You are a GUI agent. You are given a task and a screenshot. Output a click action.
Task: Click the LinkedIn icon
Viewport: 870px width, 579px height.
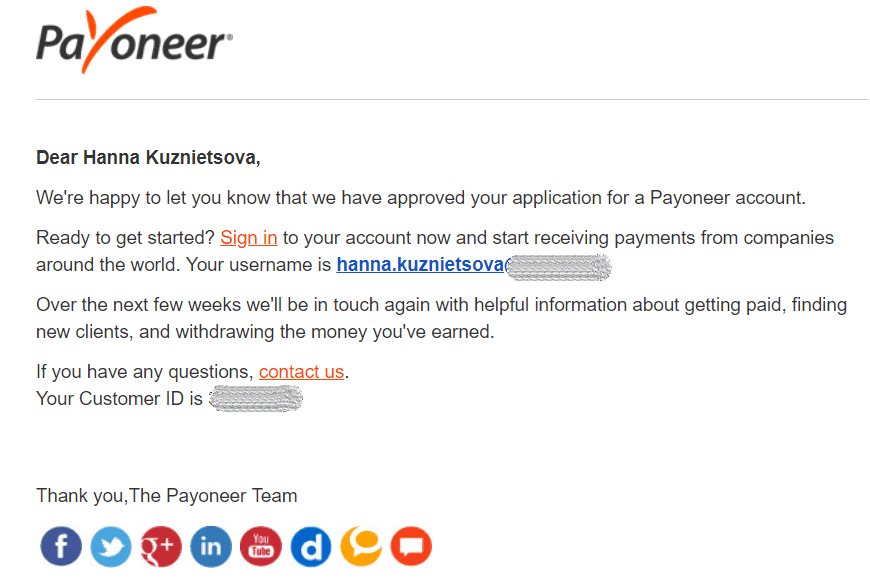211,546
